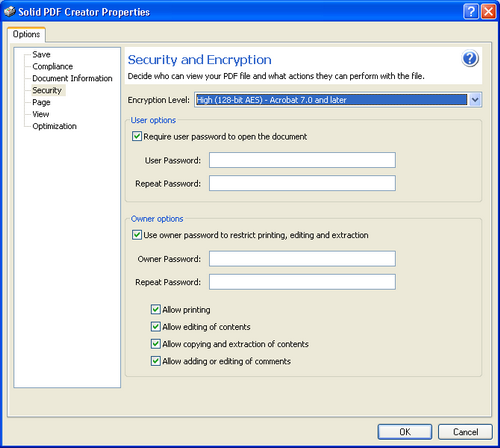Focus Repeat Password field under Owner options

point(302,282)
